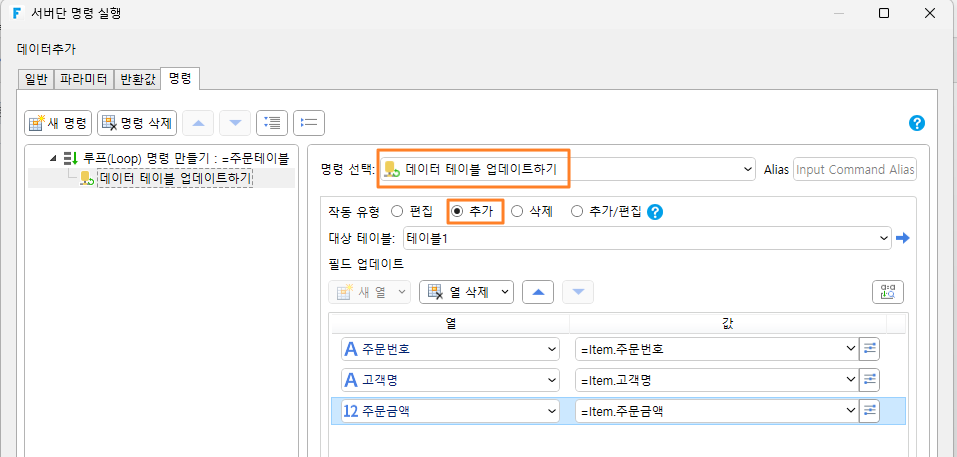This screenshot has height=457, width=957.
Task: Click the help icon next to 추가/편집
Action: 655,212
